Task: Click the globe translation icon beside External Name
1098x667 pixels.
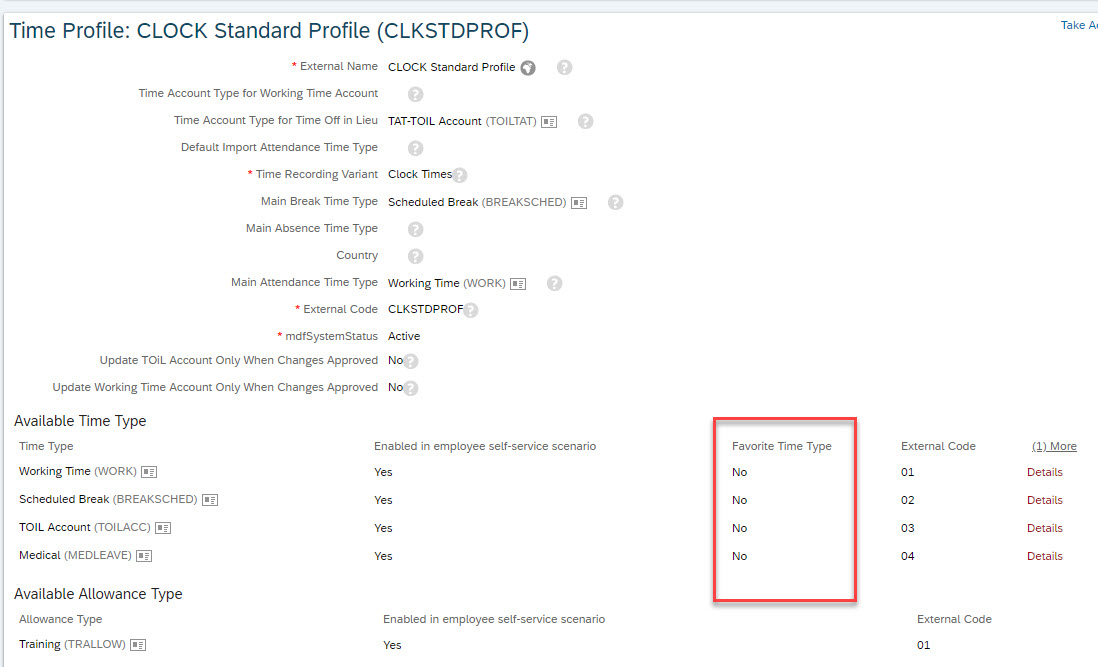Action: point(528,68)
